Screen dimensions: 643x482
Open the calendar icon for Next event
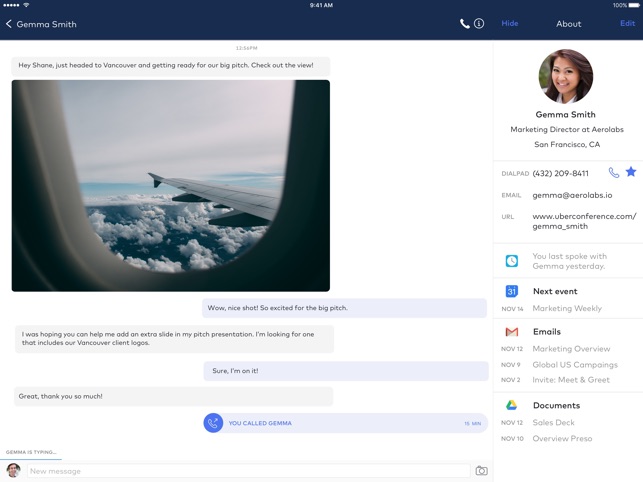[511, 291]
